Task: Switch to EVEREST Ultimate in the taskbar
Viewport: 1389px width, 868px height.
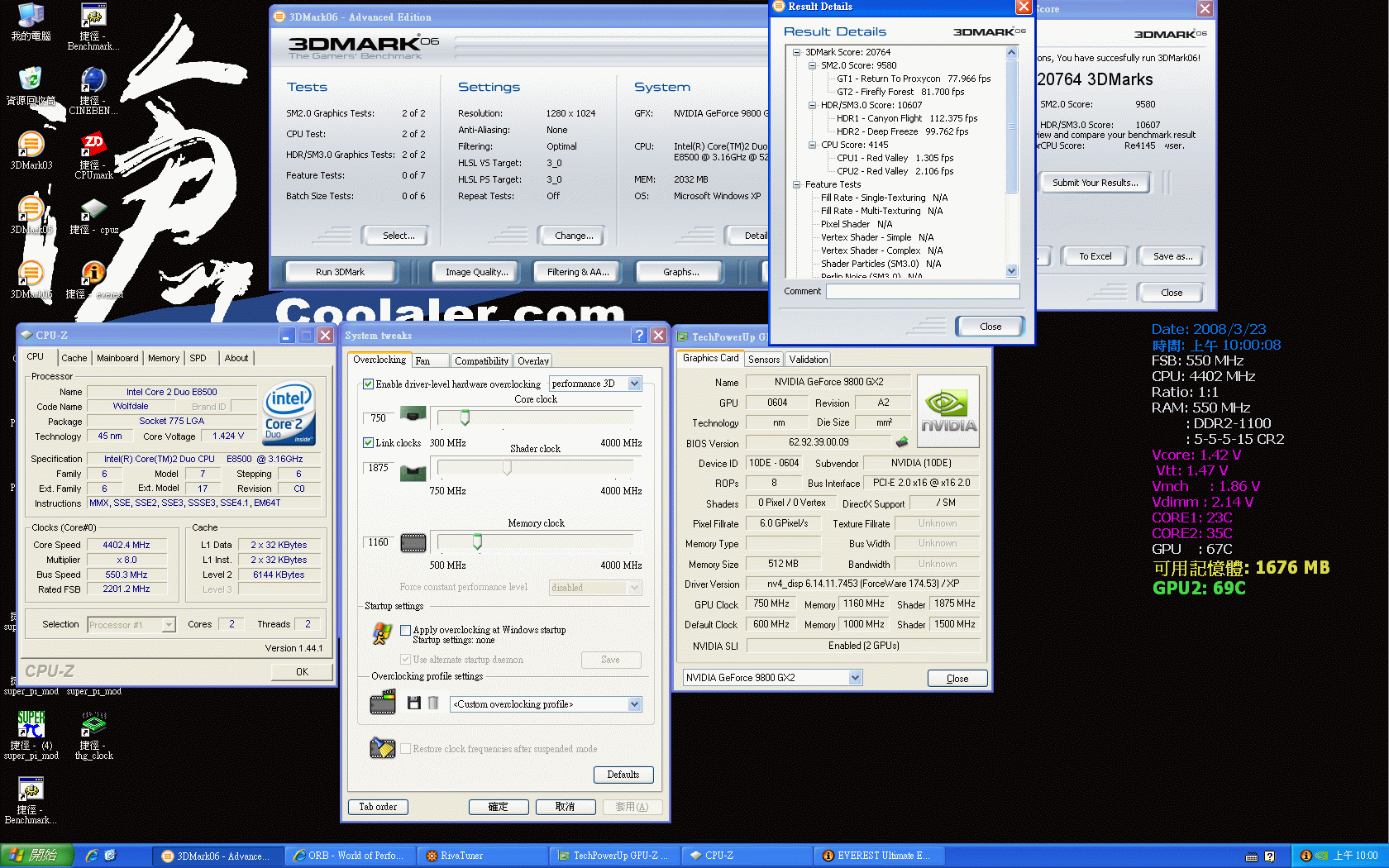Action: point(881,856)
